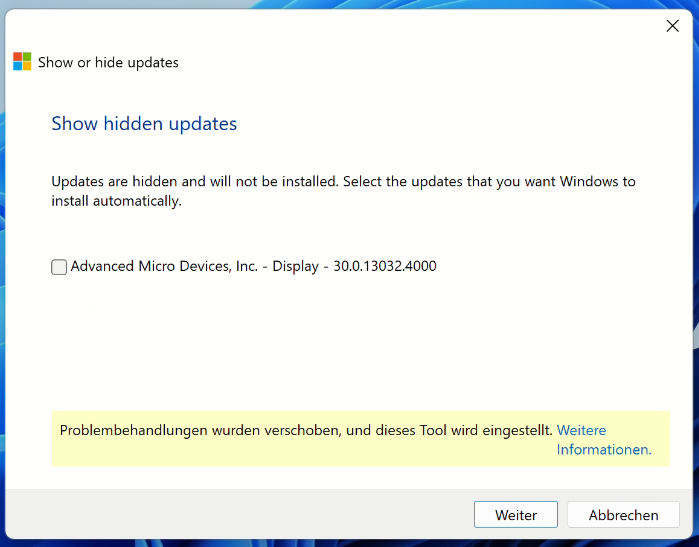The height and width of the screenshot is (547, 699).
Task: Click the Microsoft logo icon in the title
Action: [22, 62]
